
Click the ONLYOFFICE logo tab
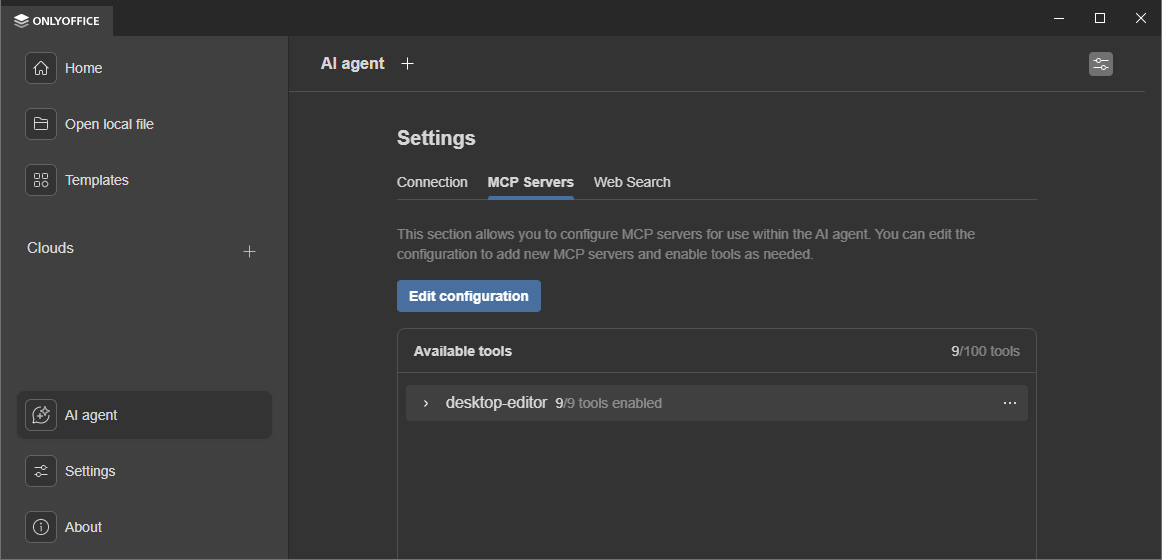coord(57,21)
